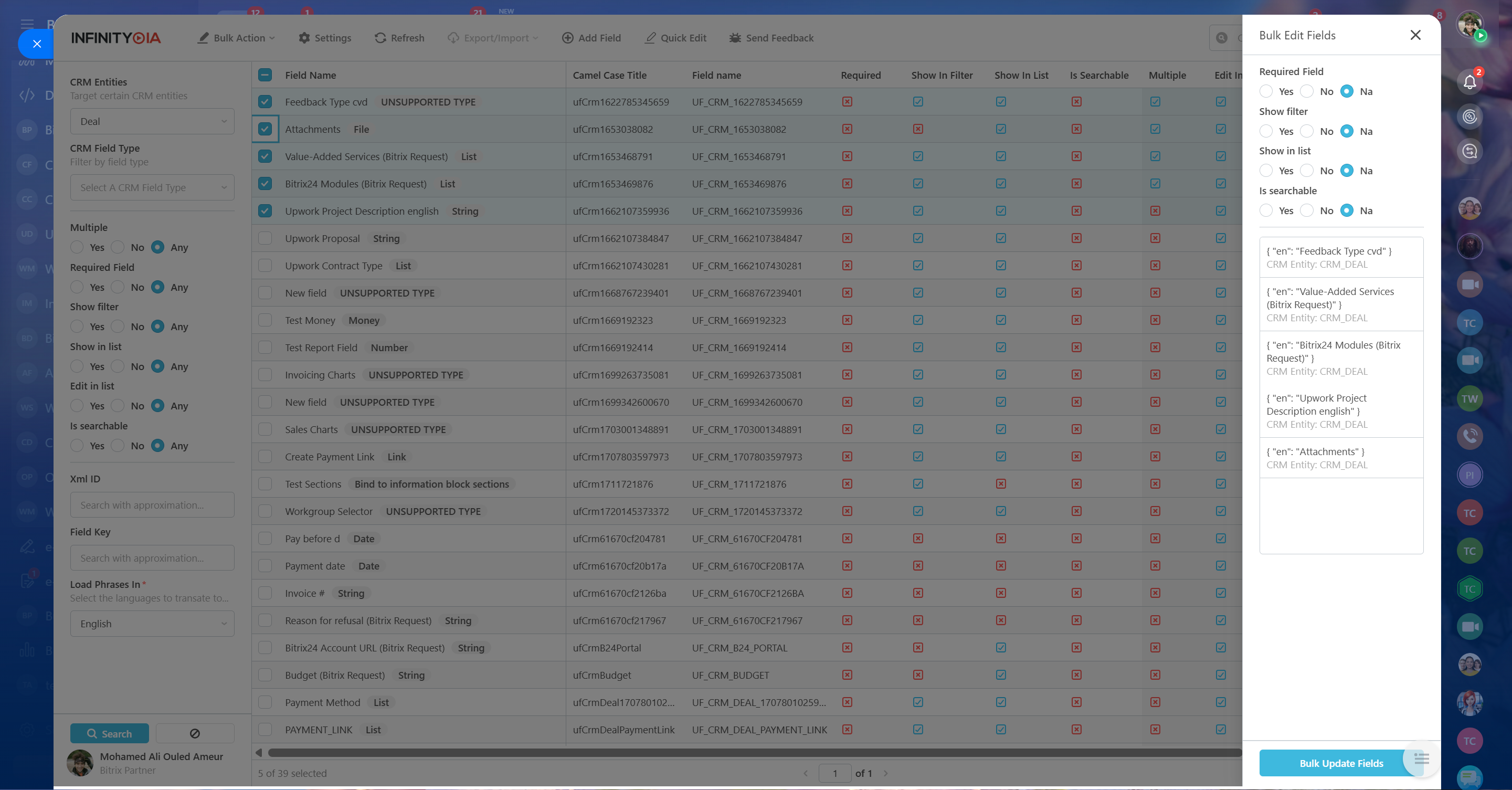Check the Upwork Proposal row checkbox
Image resolution: width=1512 pixels, height=790 pixels.
[265, 238]
